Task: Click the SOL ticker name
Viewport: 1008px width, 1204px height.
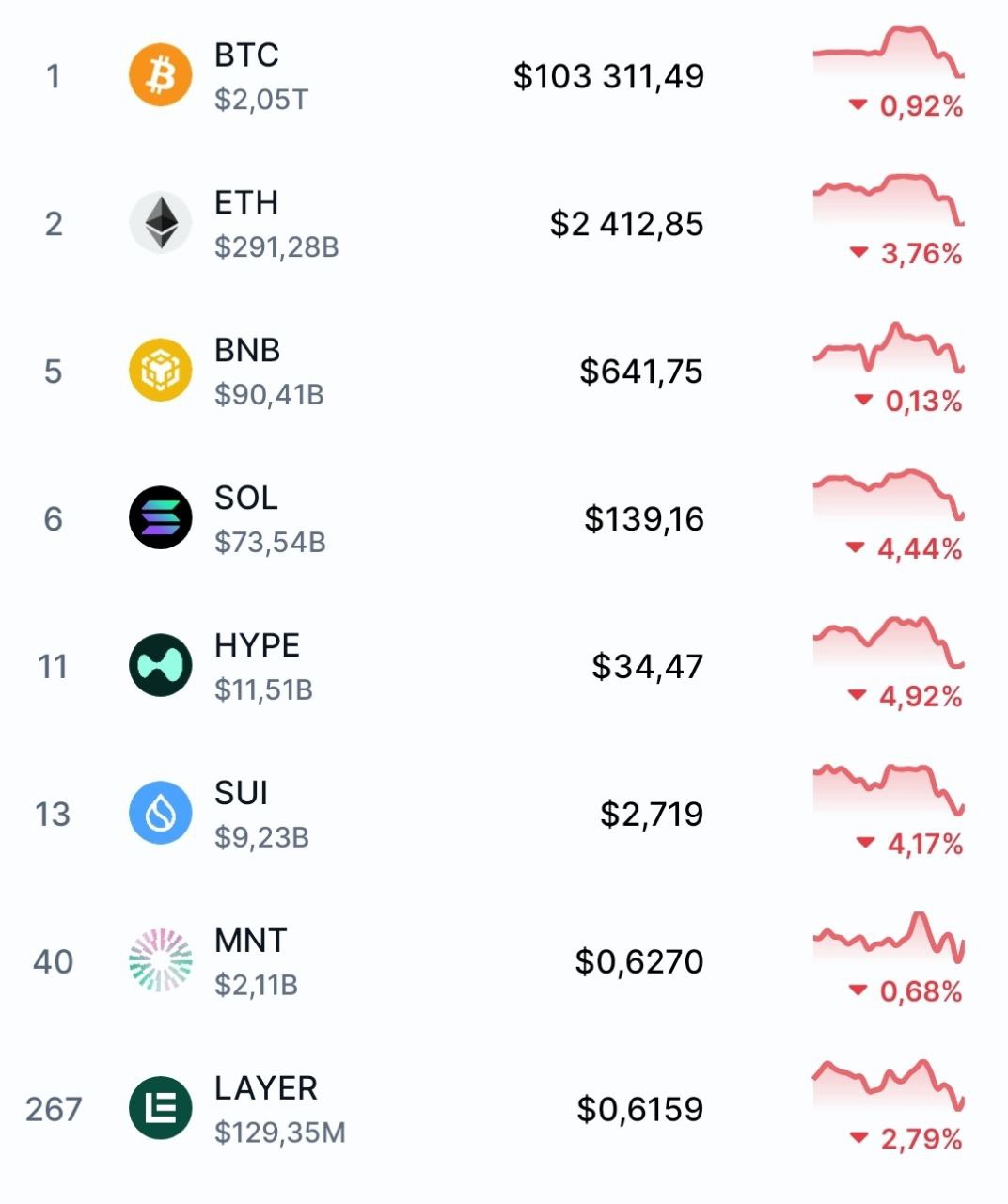Action: (x=246, y=498)
